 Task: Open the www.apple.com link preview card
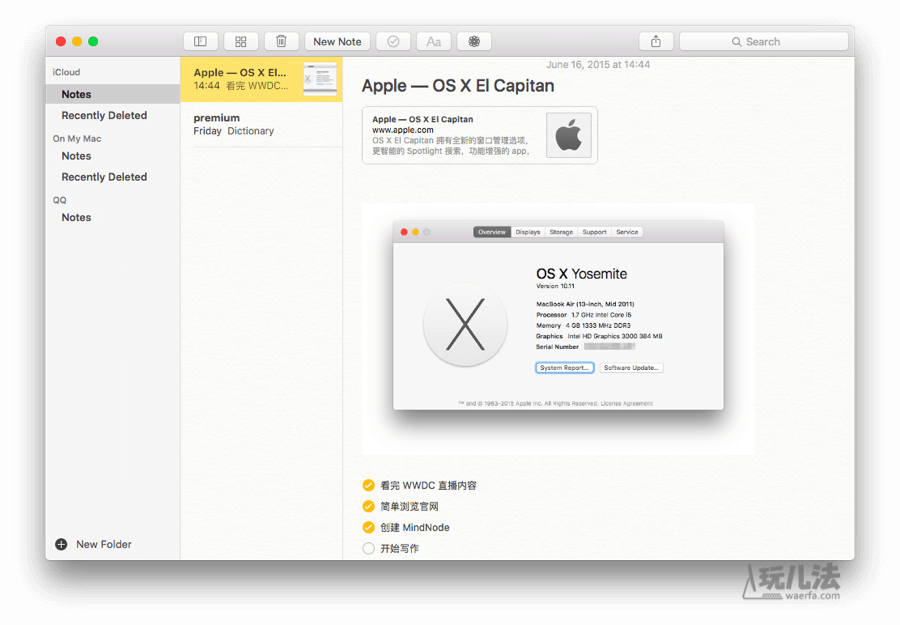click(x=480, y=135)
